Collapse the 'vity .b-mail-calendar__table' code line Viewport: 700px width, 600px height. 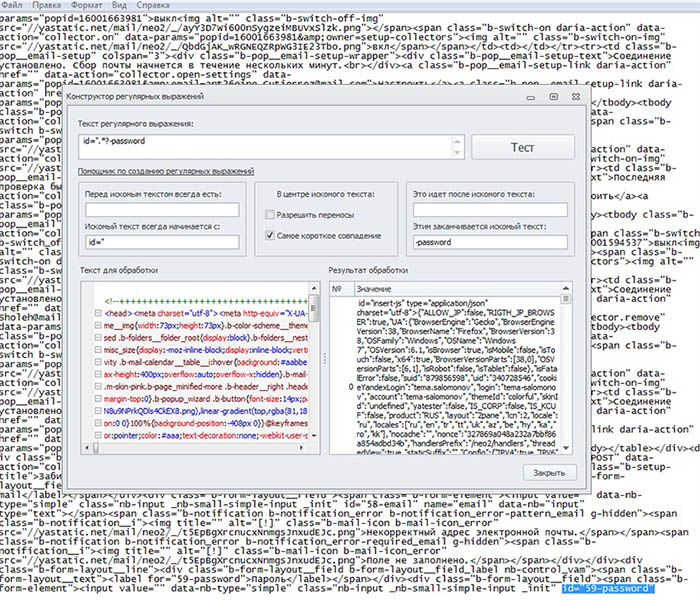(98, 362)
